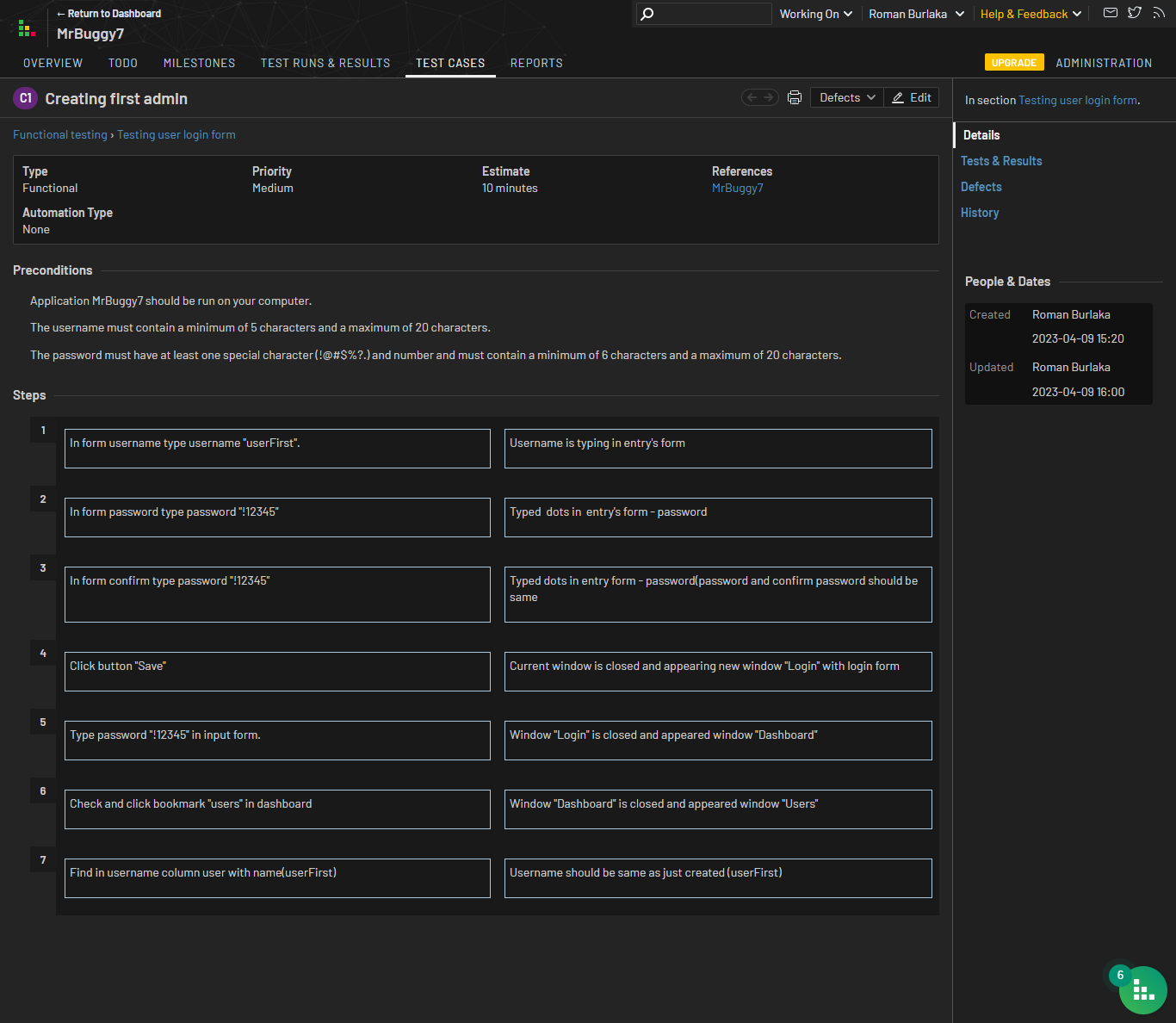
Task: Switch to the Milestones tab
Action: [199, 64]
